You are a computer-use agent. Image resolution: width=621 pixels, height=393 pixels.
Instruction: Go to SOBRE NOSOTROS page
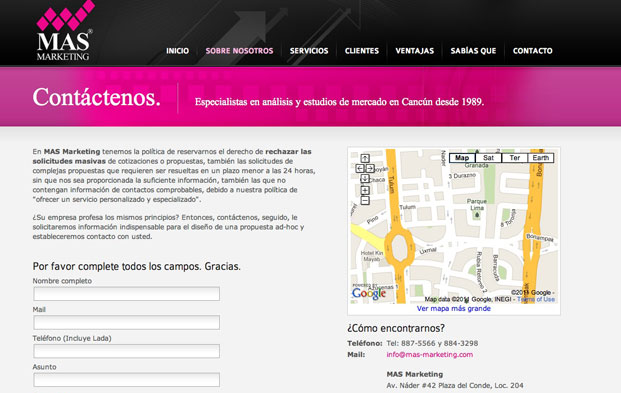[x=239, y=51]
